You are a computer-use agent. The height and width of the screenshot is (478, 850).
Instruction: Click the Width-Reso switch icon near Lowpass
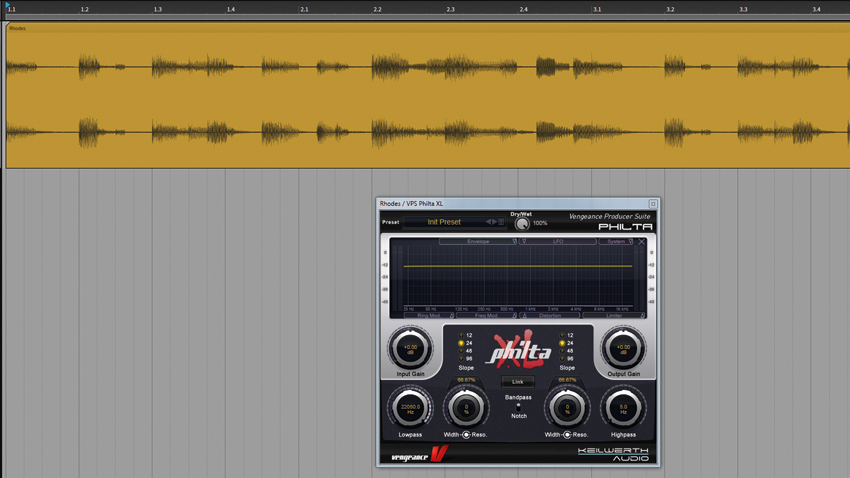(466, 435)
